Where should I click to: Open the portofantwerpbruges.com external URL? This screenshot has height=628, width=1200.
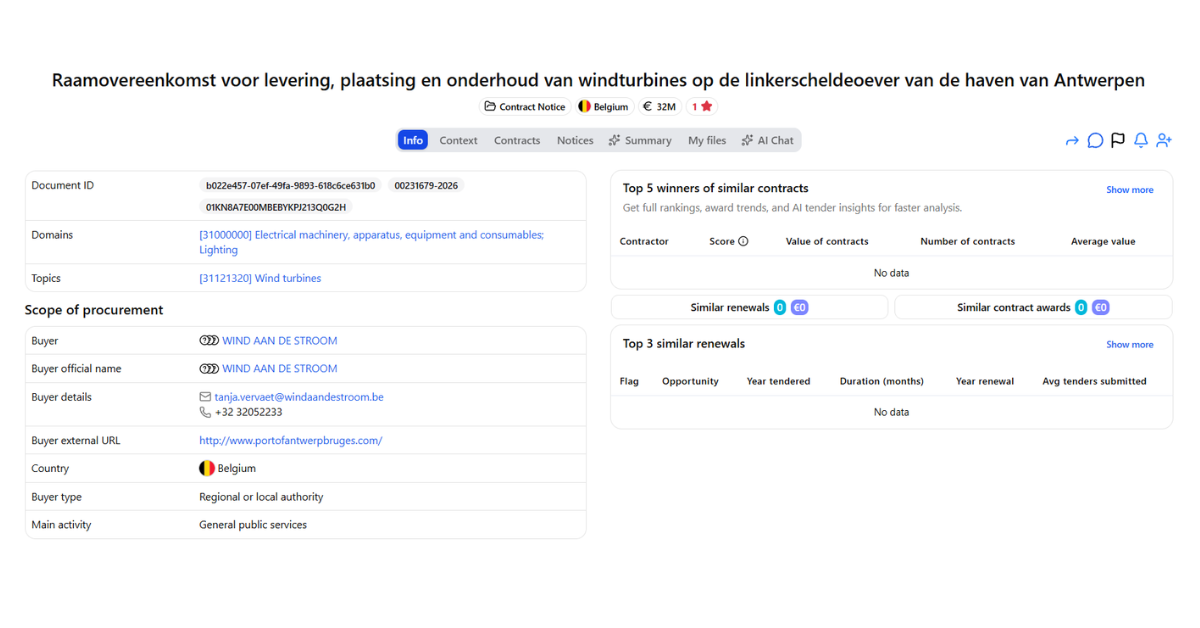(x=291, y=441)
